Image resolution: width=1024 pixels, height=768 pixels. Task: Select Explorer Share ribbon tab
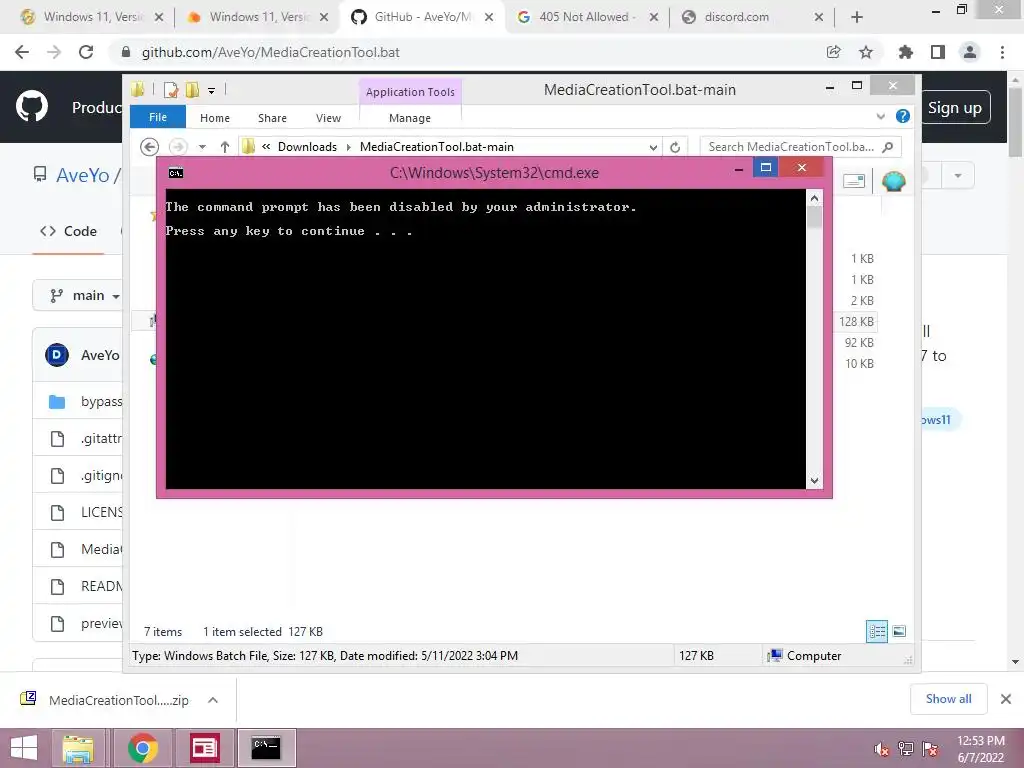tap(272, 118)
